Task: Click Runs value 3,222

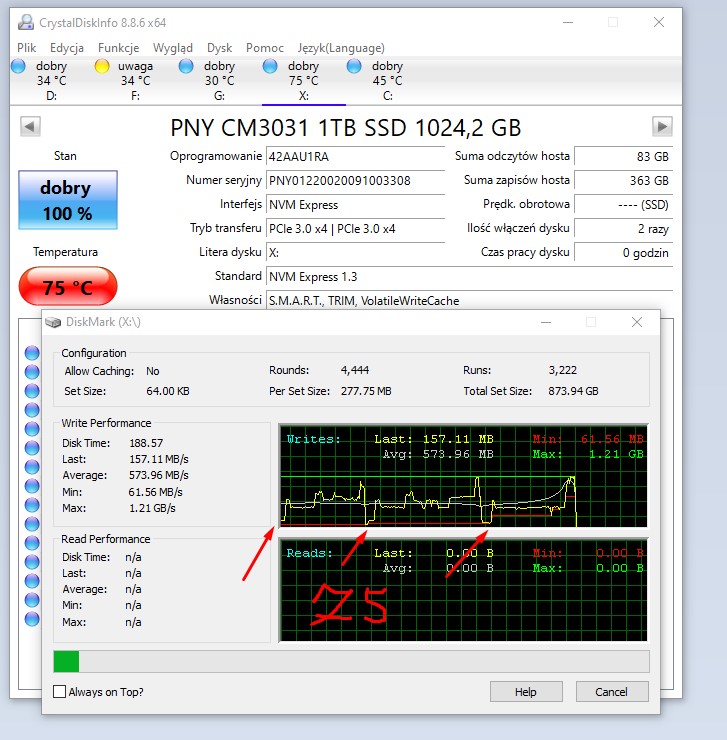Action: click(x=563, y=370)
